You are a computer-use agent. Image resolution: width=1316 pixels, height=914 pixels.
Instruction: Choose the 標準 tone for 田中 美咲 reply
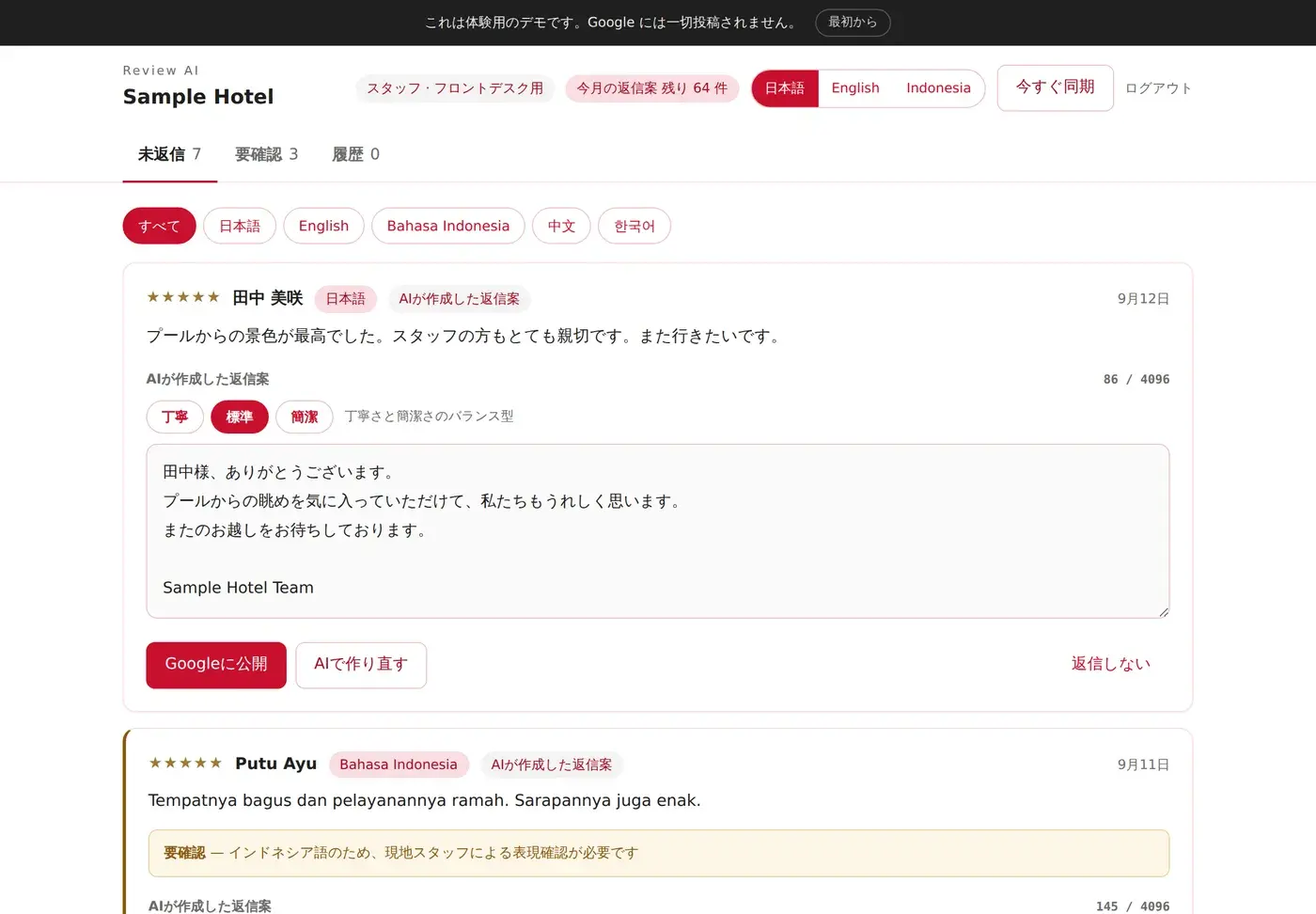(x=240, y=417)
